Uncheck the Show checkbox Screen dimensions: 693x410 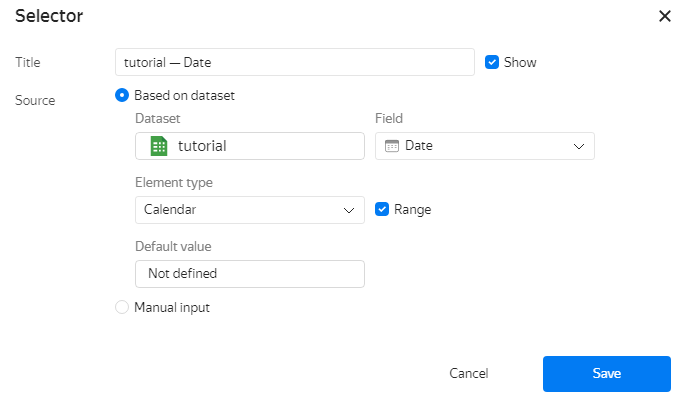(x=492, y=62)
